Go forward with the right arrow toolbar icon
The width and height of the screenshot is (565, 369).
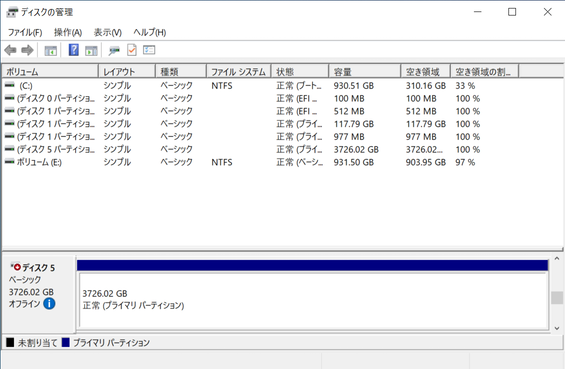tap(27, 50)
